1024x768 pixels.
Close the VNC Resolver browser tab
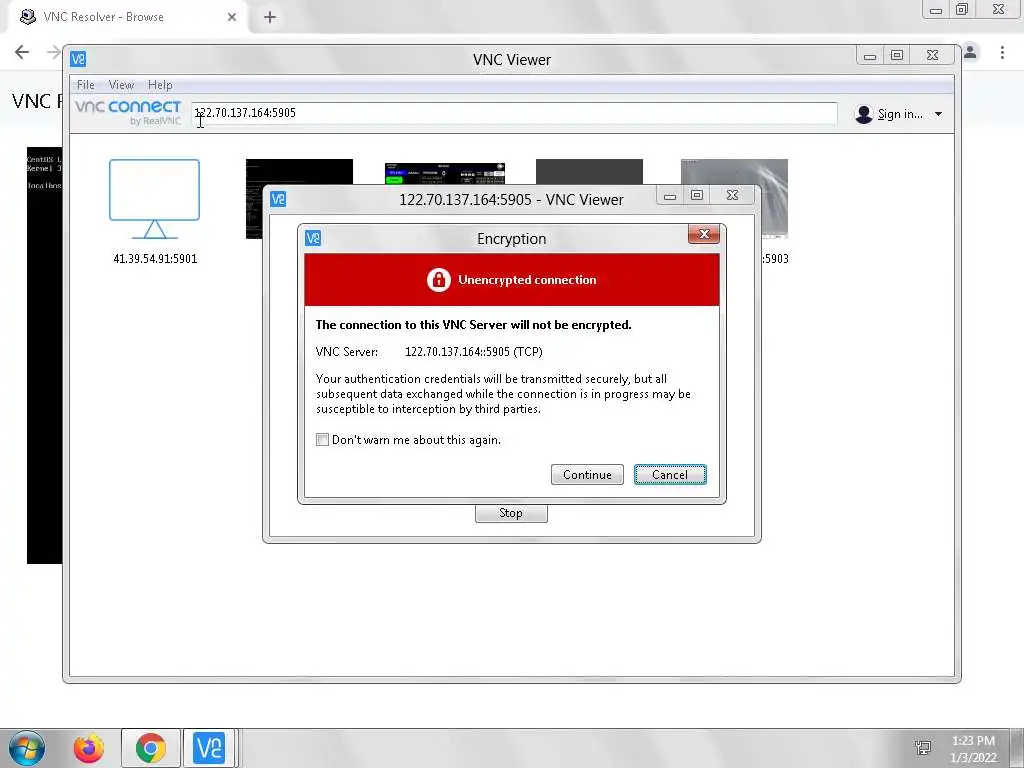(x=232, y=17)
